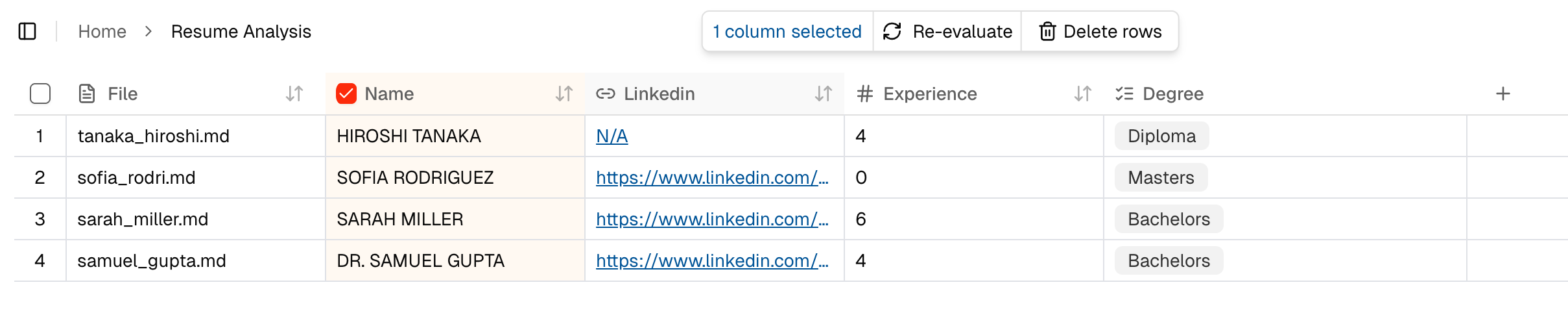Go to Home in the breadcrumb

(102, 31)
